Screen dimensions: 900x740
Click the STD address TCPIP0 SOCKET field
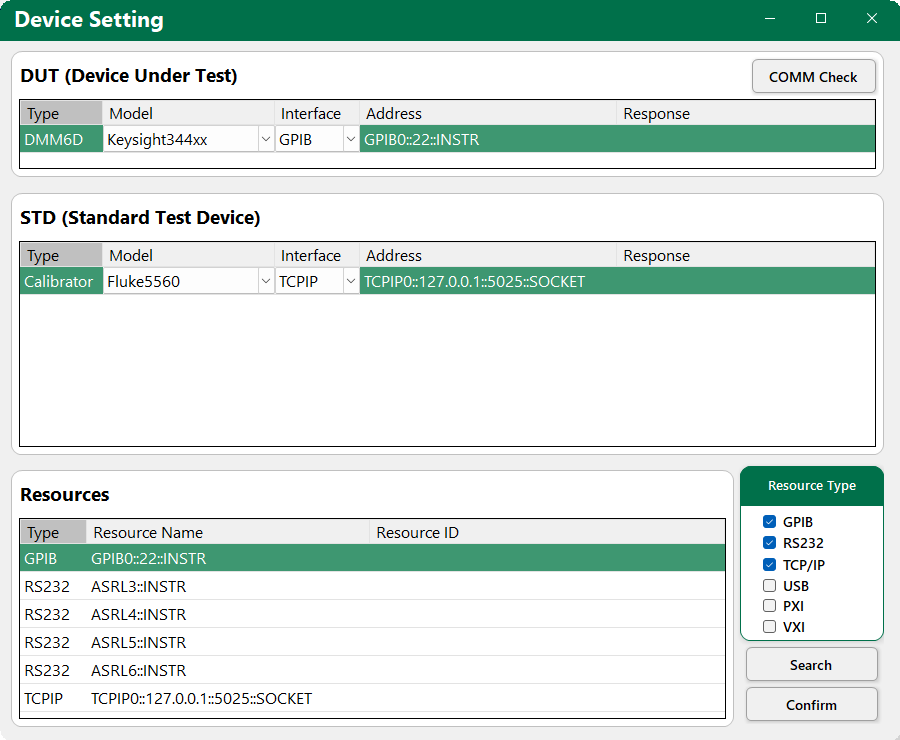point(488,282)
